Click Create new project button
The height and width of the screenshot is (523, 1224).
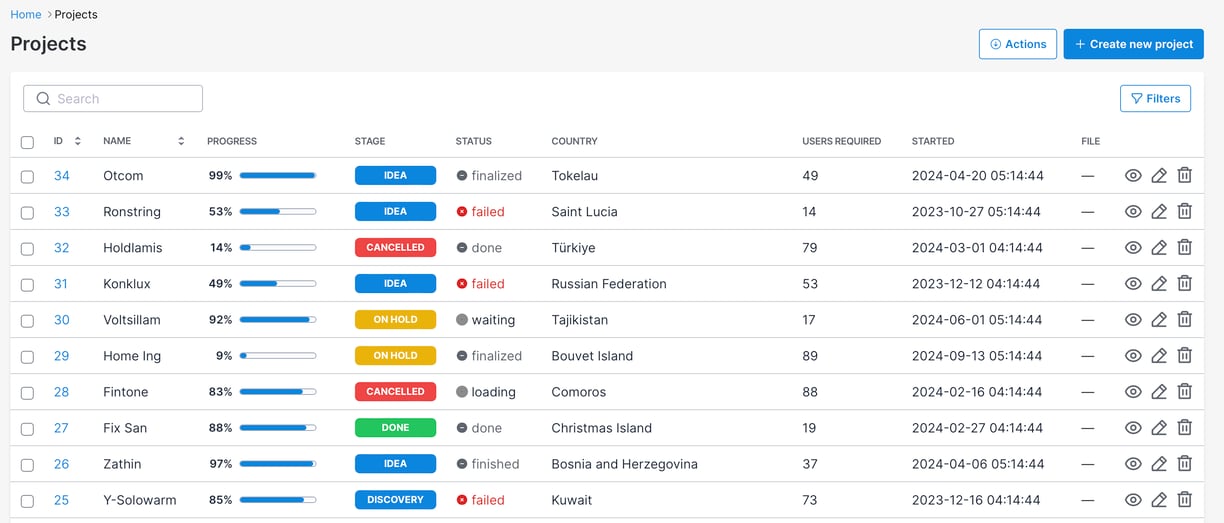[x=1134, y=44]
